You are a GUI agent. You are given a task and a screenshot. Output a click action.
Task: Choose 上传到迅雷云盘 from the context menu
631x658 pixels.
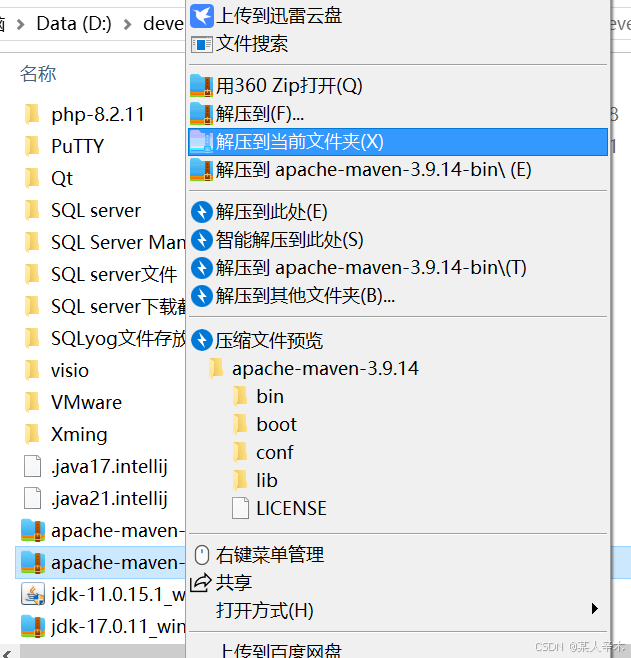click(398, 16)
